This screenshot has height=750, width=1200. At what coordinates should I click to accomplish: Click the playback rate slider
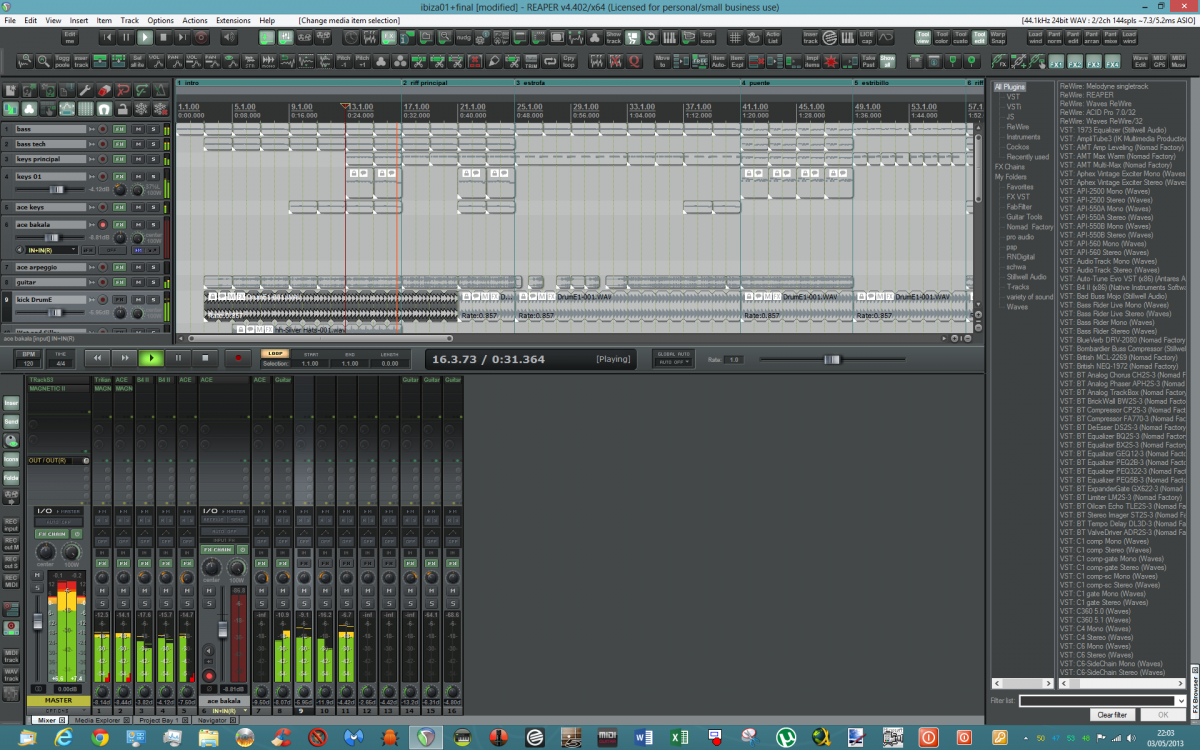pos(831,359)
